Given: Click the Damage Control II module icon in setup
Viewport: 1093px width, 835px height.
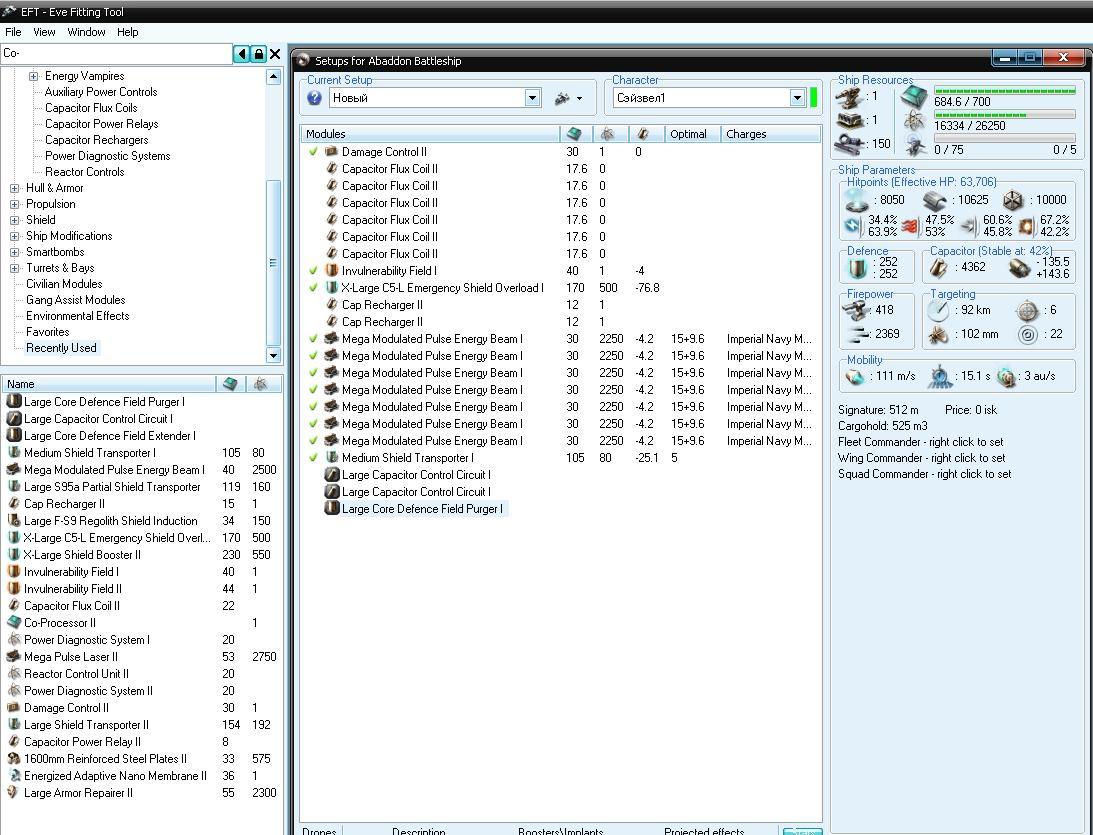Looking at the screenshot, I should tap(332, 152).
